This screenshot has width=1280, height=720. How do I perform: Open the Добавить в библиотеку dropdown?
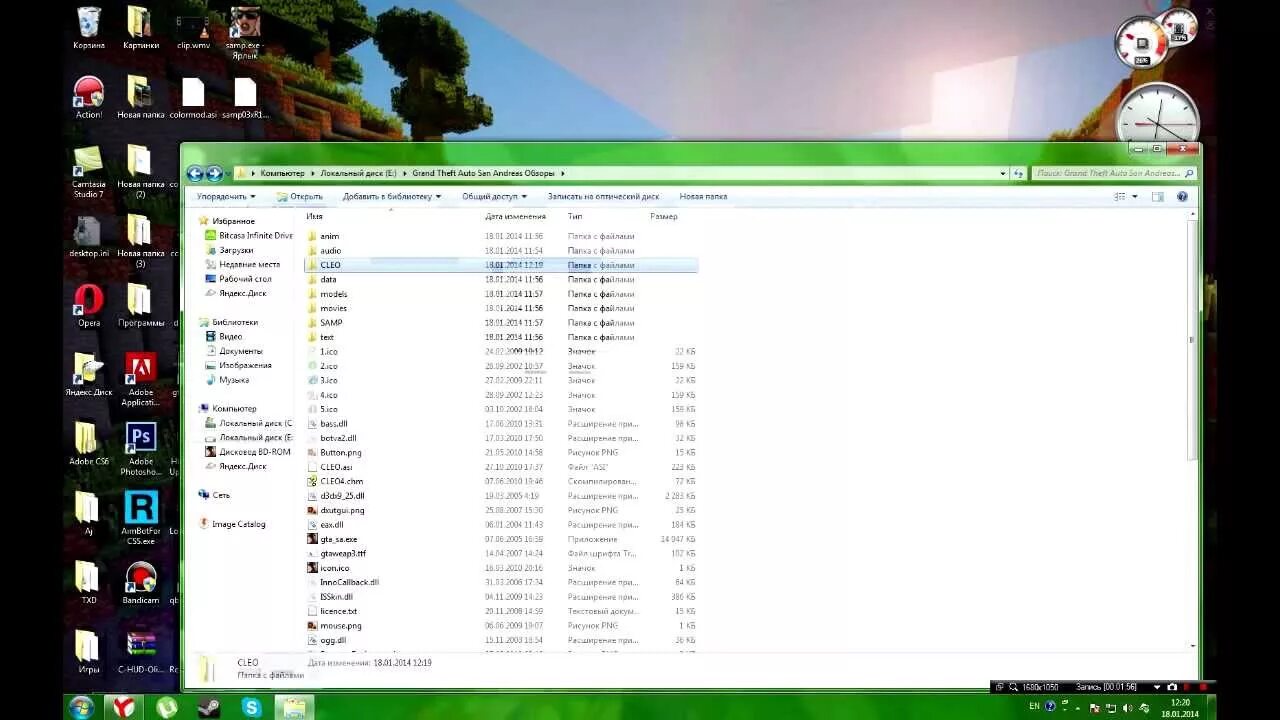(392, 197)
